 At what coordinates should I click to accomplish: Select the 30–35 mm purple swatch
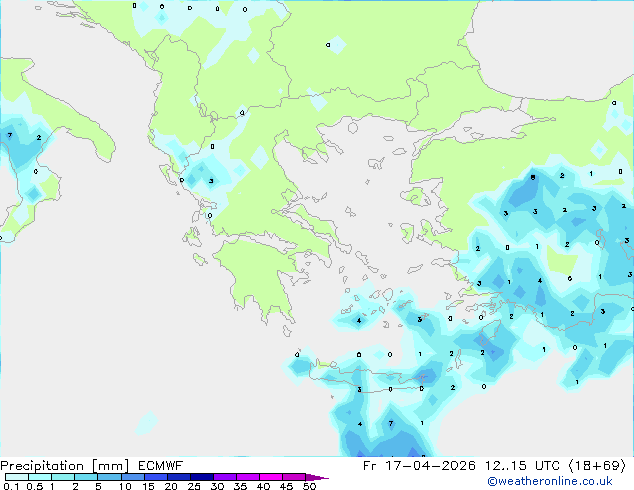(x=225, y=477)
